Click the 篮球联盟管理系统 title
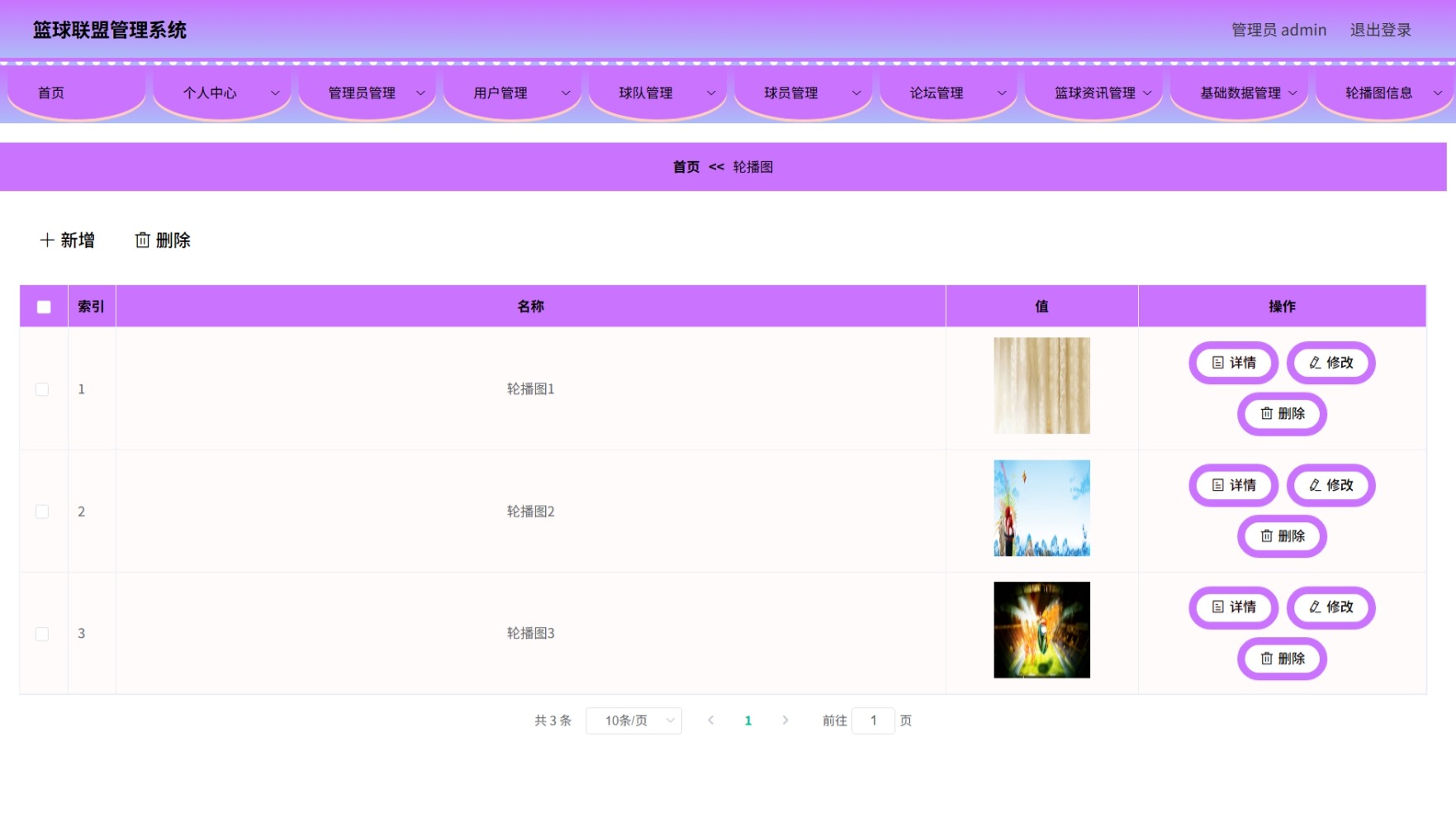Viewport: 1456px width, 828px height. pyautogui.click(x=110, y=31)
